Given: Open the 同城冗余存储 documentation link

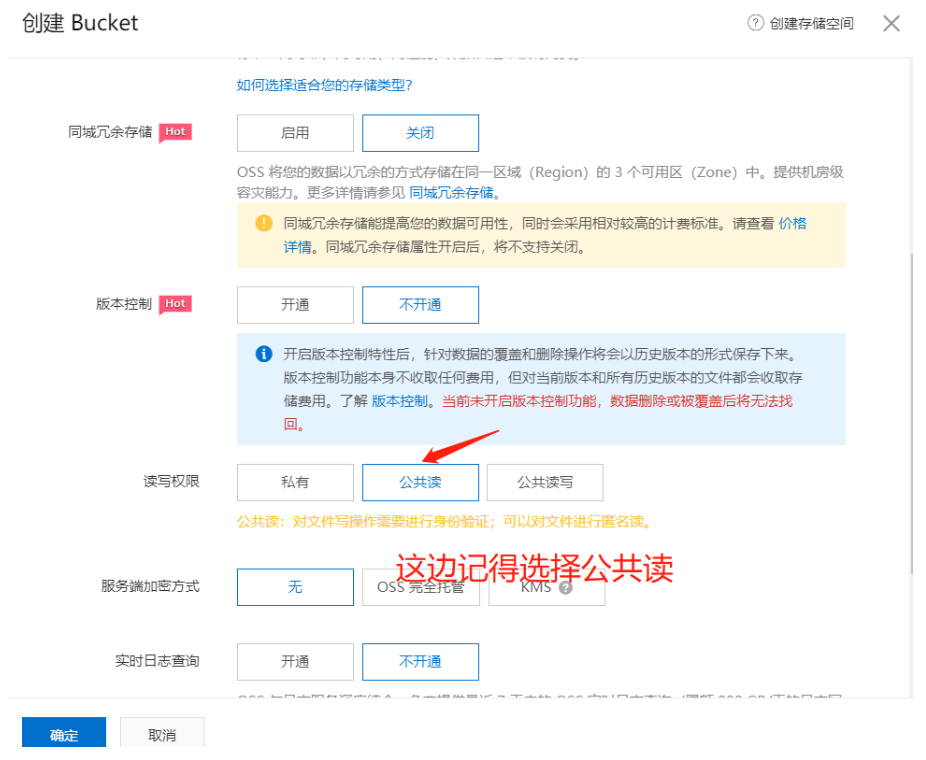Looking at the screenshot, I should (452, 193).
